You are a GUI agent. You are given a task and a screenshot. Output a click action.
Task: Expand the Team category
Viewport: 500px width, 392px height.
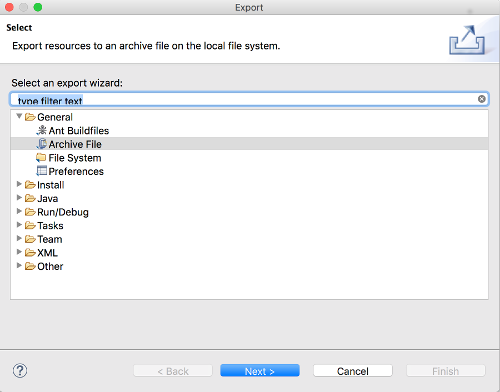pyautogui.click(x=19, y=238)
